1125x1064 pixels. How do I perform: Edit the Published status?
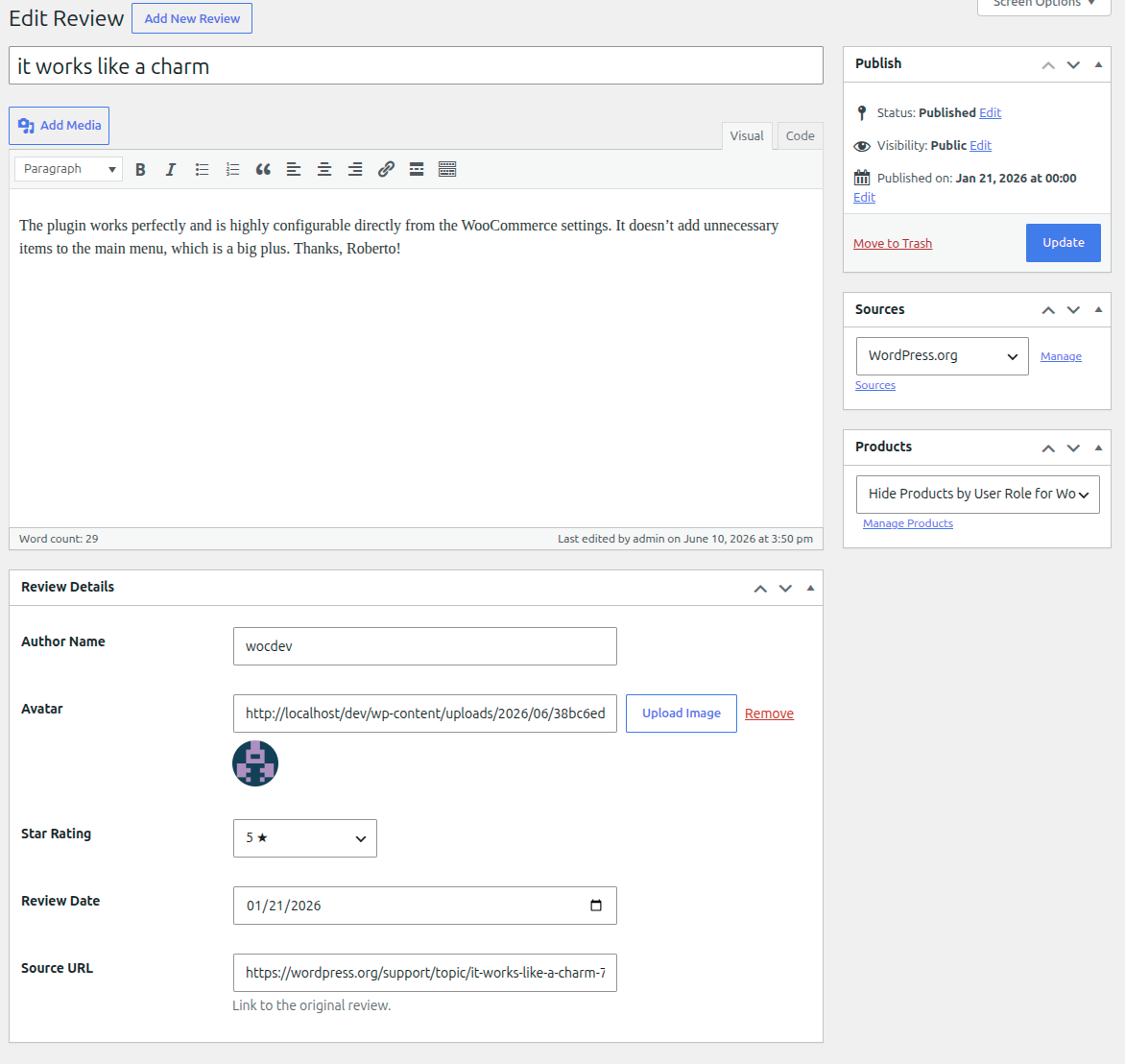coord(990,112)
